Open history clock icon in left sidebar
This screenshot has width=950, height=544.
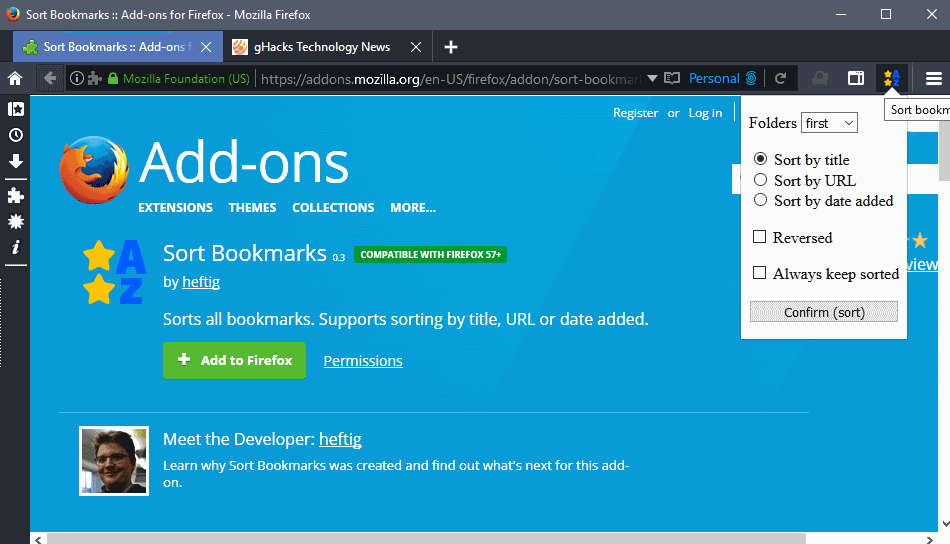(16, 135)
